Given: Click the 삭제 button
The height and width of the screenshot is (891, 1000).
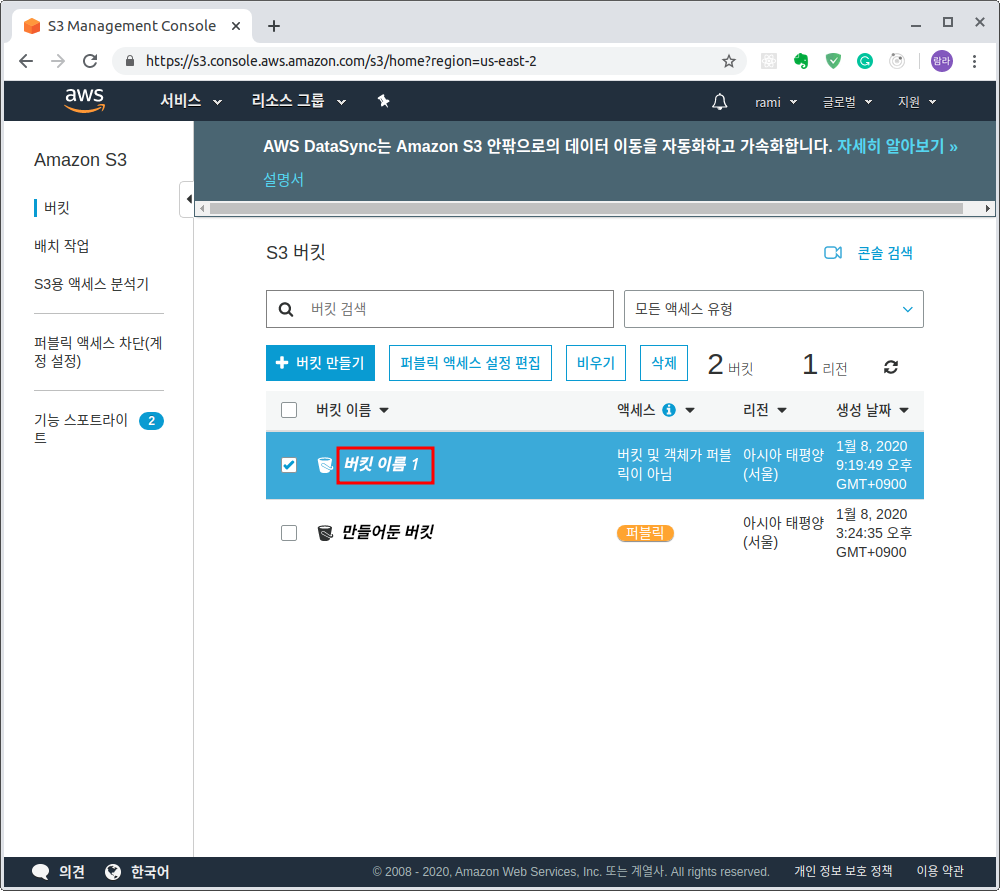Looking at the screenshot, I should point(664,363).
